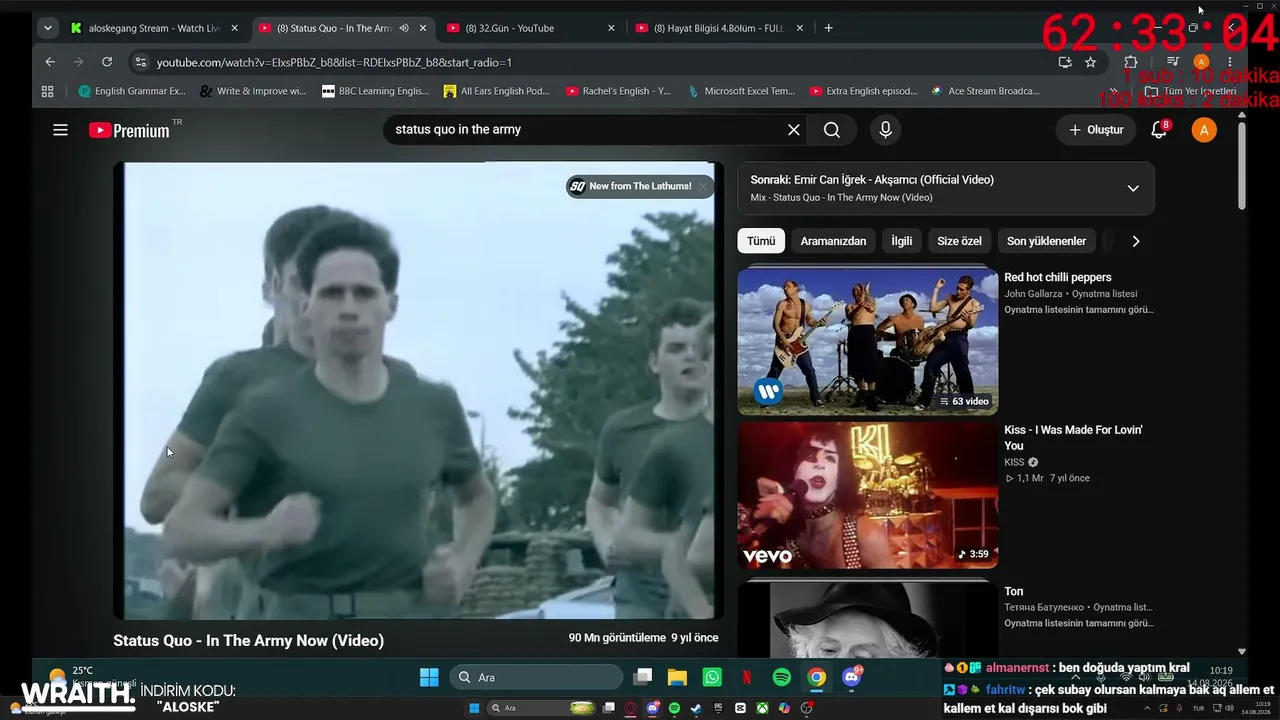Go back to the previous page in Chrome

click(x=50, y=62)
